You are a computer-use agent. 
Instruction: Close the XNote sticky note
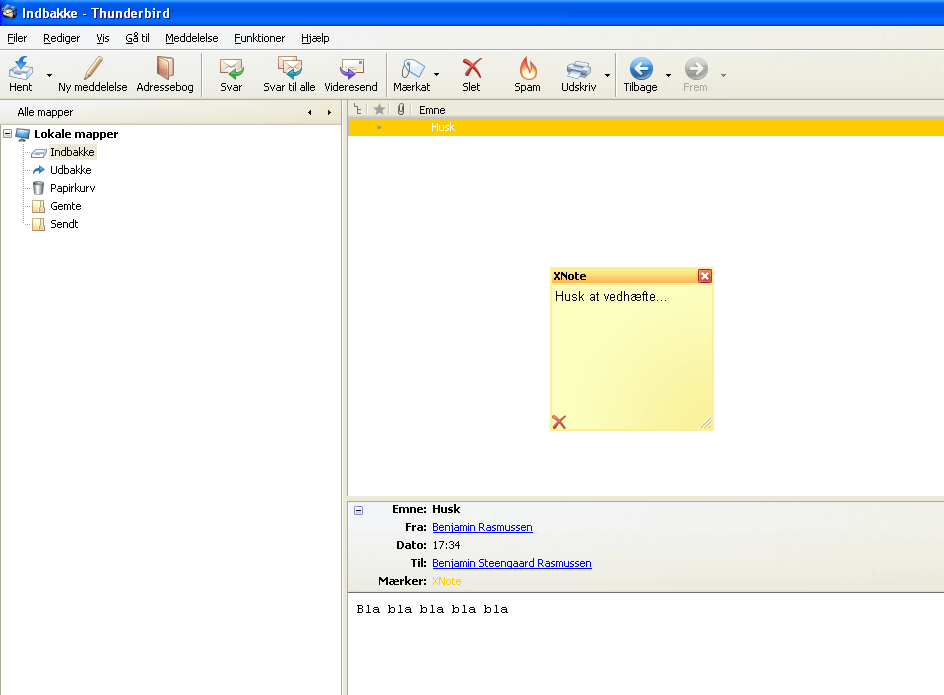click(704, 276)
